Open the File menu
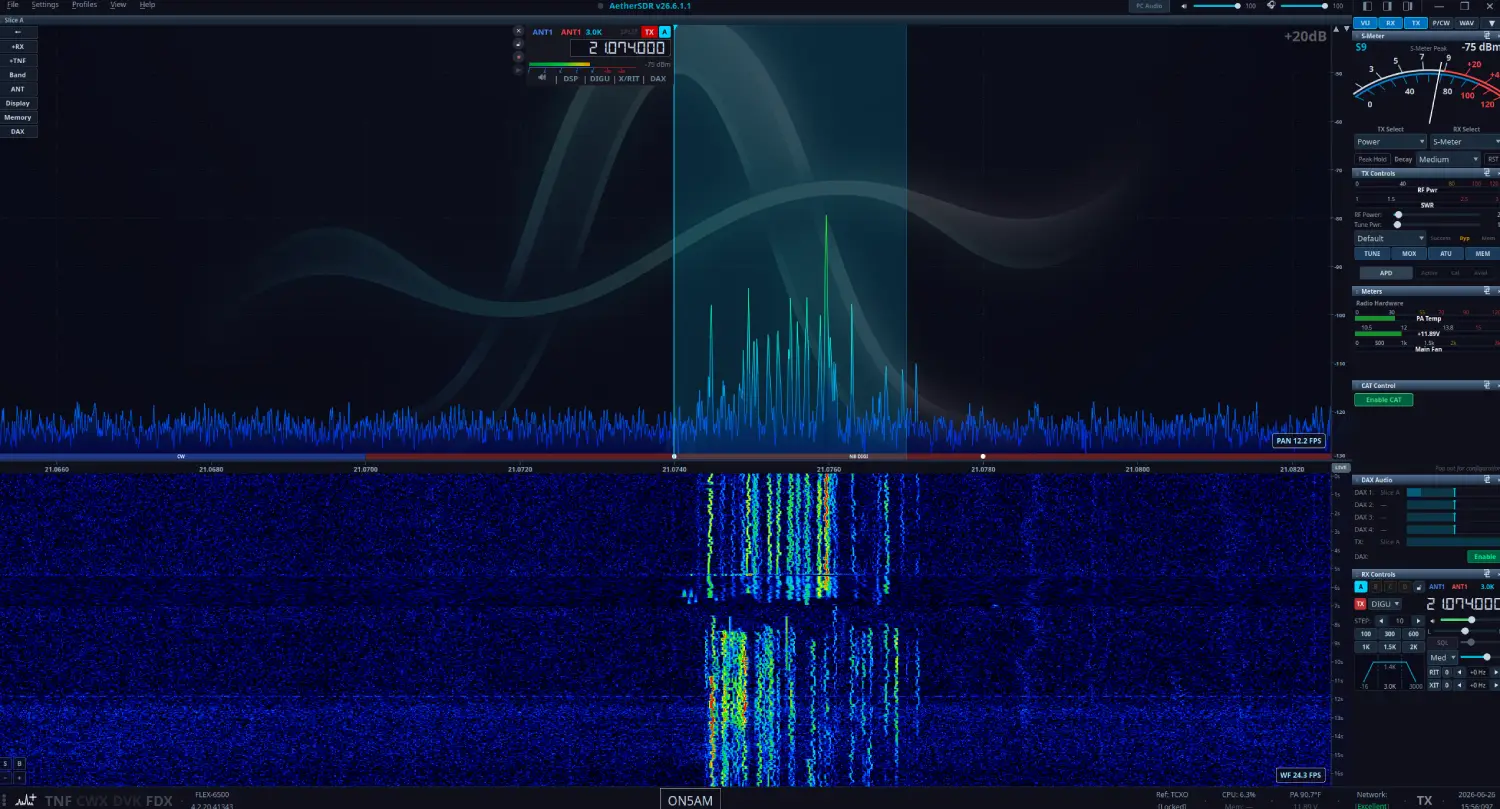This screenshot has height=809, width=1500. (x=12, y=5)
